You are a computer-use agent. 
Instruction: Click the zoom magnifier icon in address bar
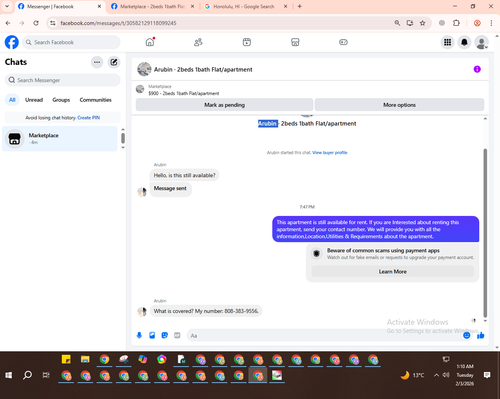[397, 23]
